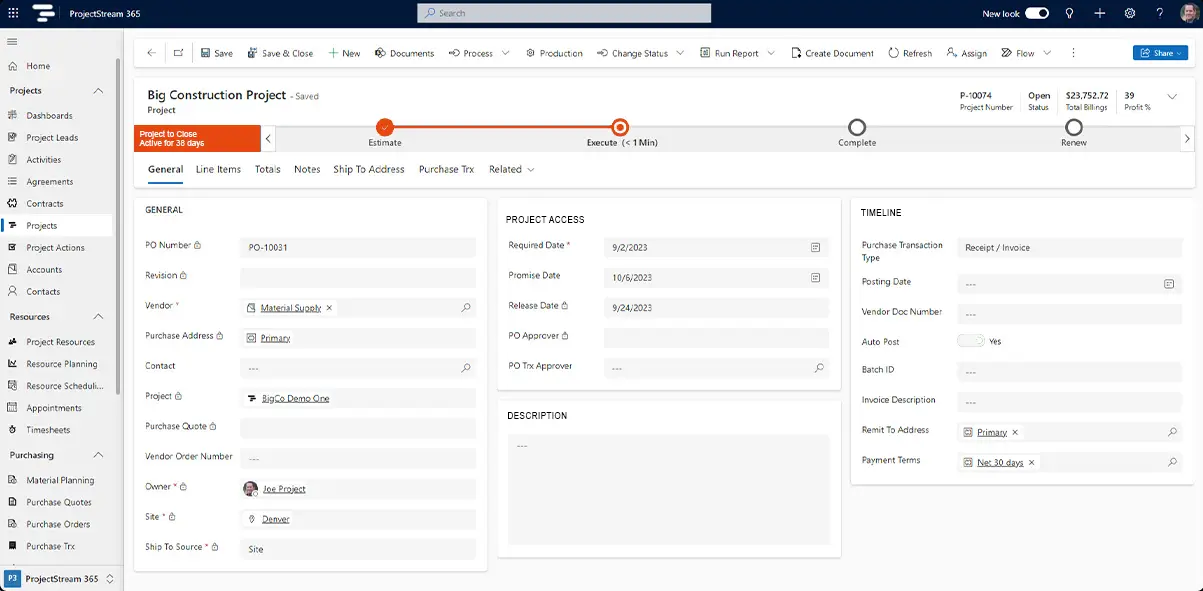Open Change Status dropdown

click(680, 53)
